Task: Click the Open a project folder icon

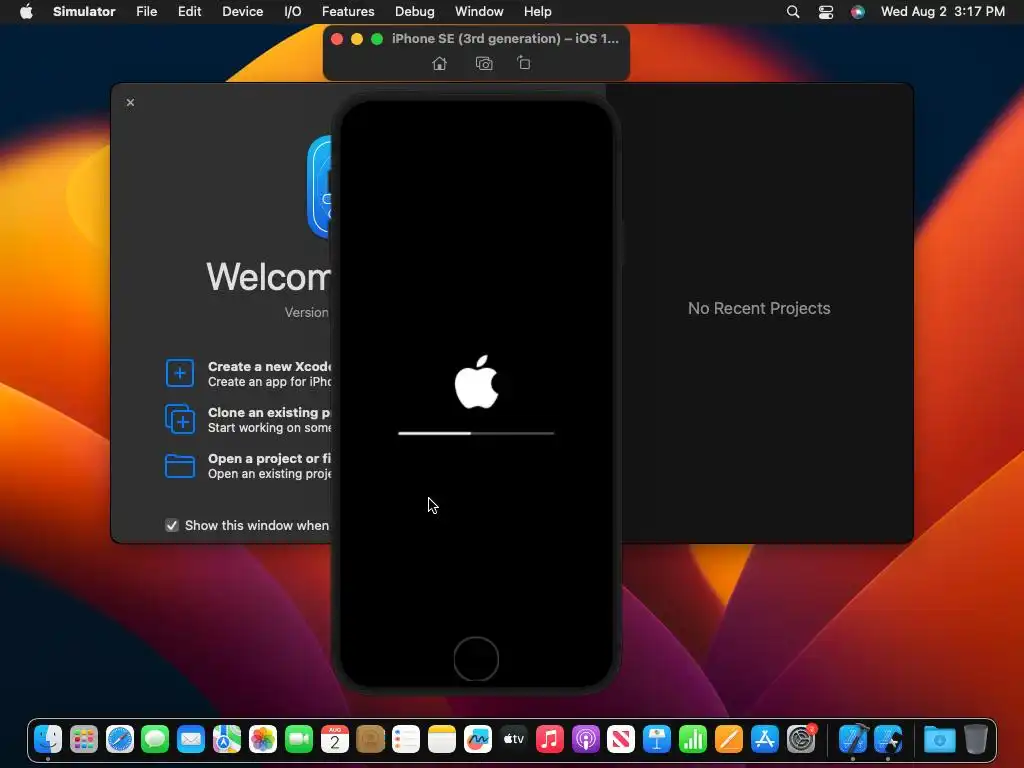Action: tap(180, 466)
